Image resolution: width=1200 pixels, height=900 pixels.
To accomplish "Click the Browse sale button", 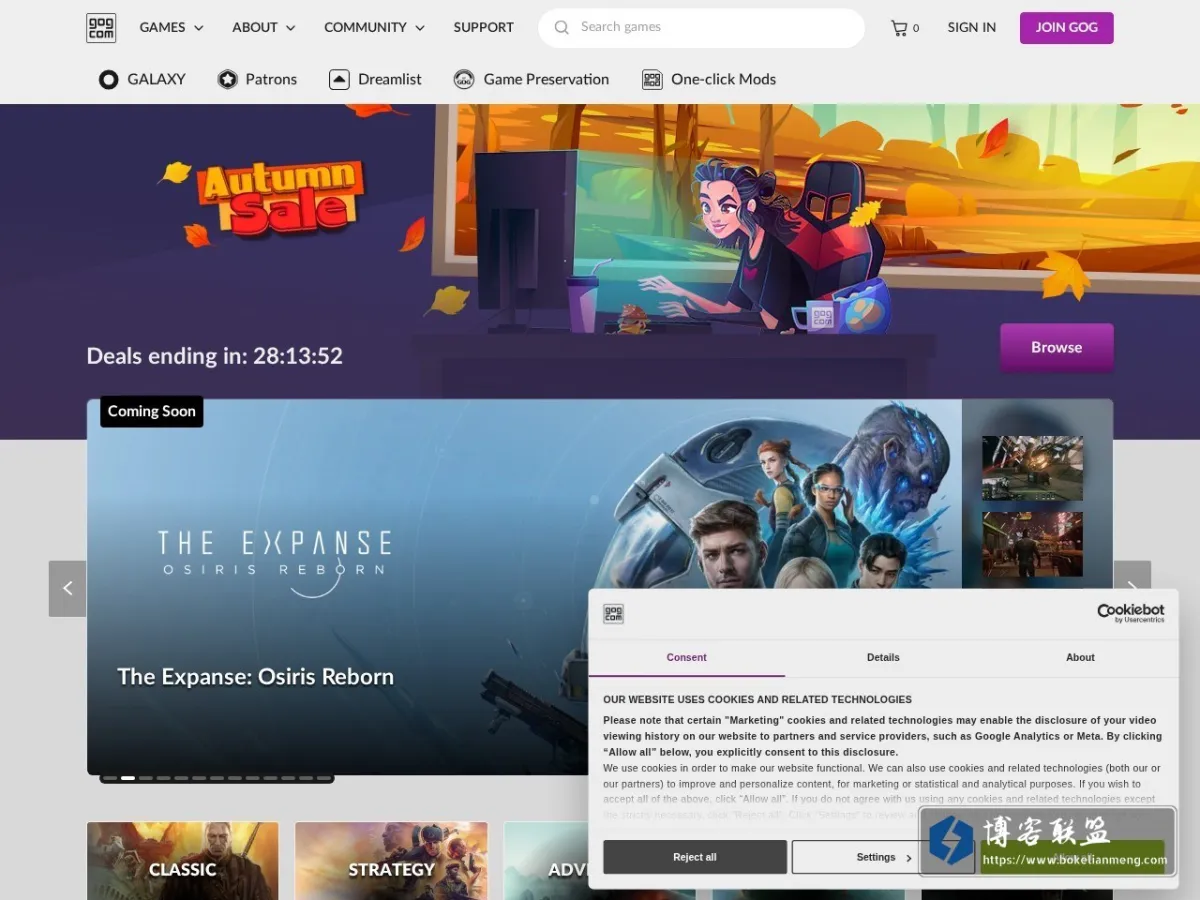I will tap(1056, 347).
